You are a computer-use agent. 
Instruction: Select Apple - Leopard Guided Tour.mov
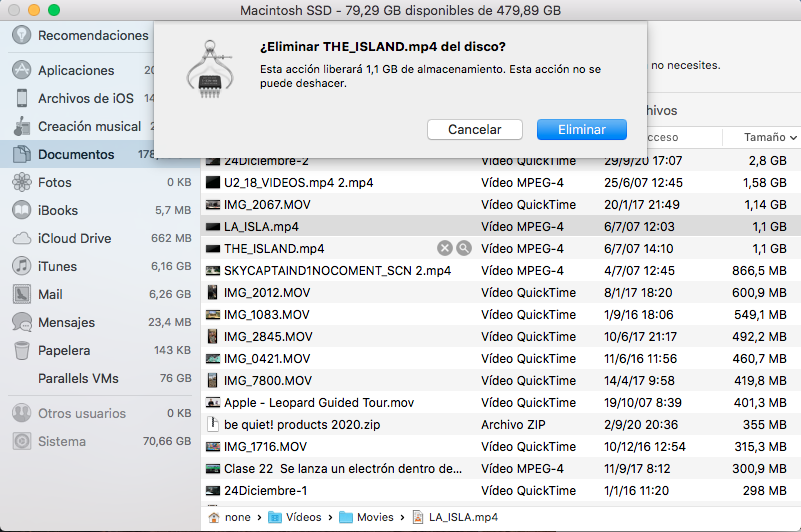501,402
